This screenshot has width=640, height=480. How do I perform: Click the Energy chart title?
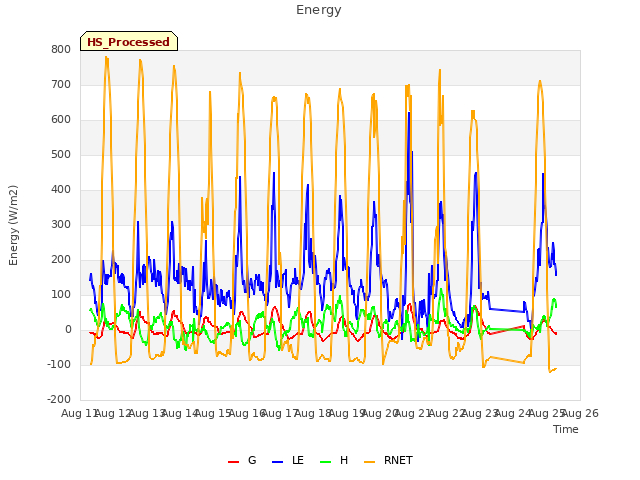click(x=319, y=10)
